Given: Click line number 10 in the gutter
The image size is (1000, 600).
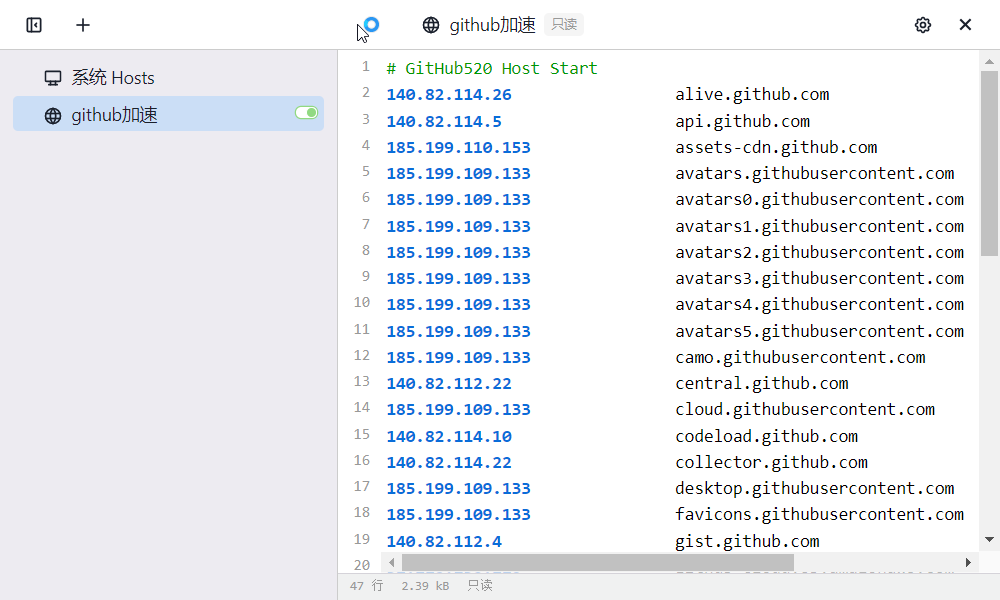Looking at the screenshot, I should 362,302.
